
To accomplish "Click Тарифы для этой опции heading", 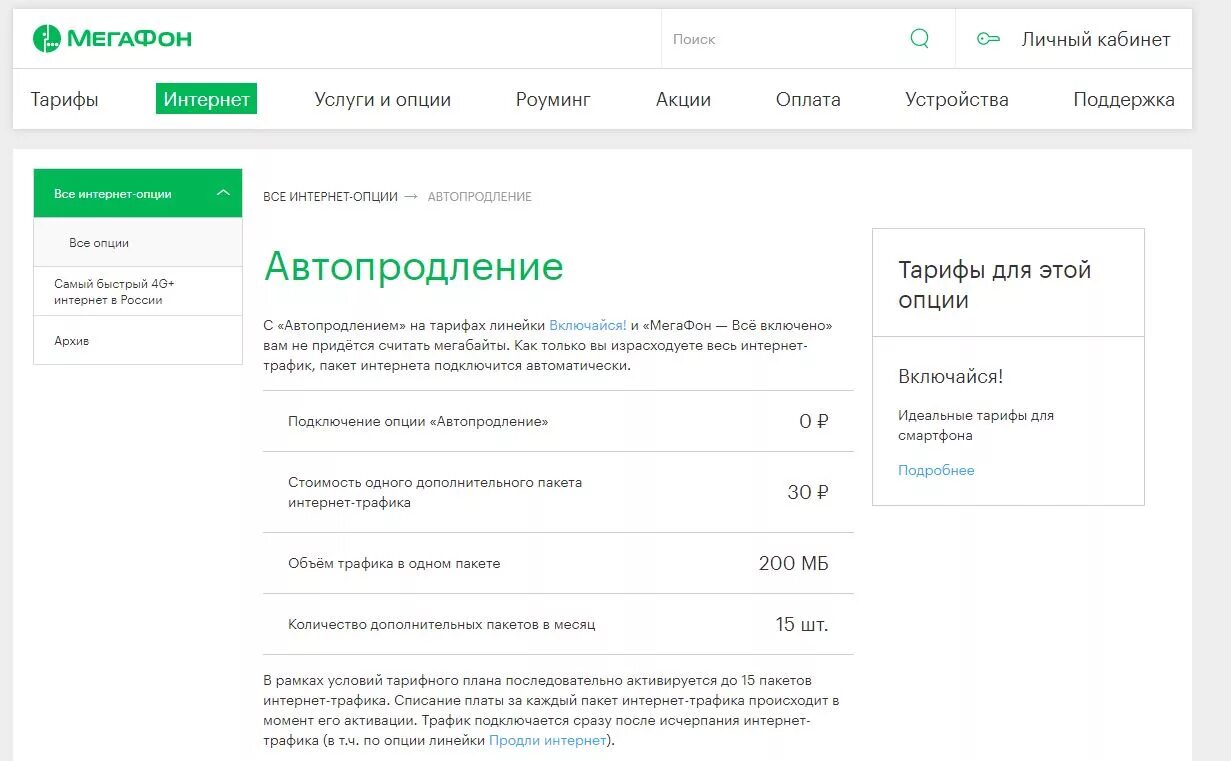I will pos(995,284).
